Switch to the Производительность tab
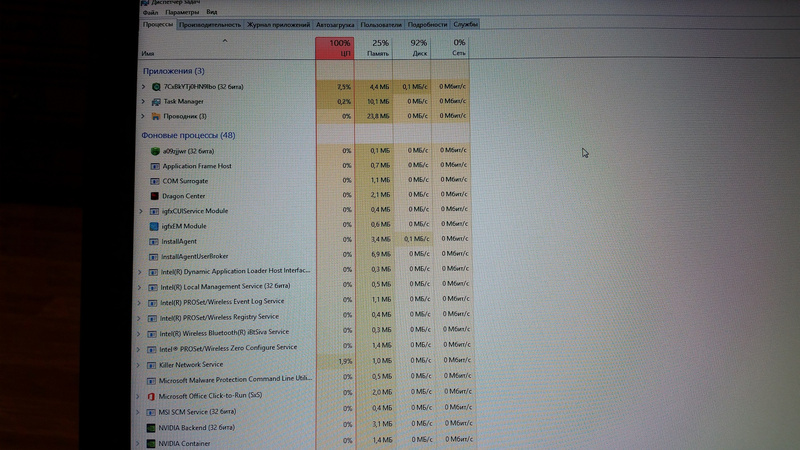This screenshot has width=800, height=450. 210,24
